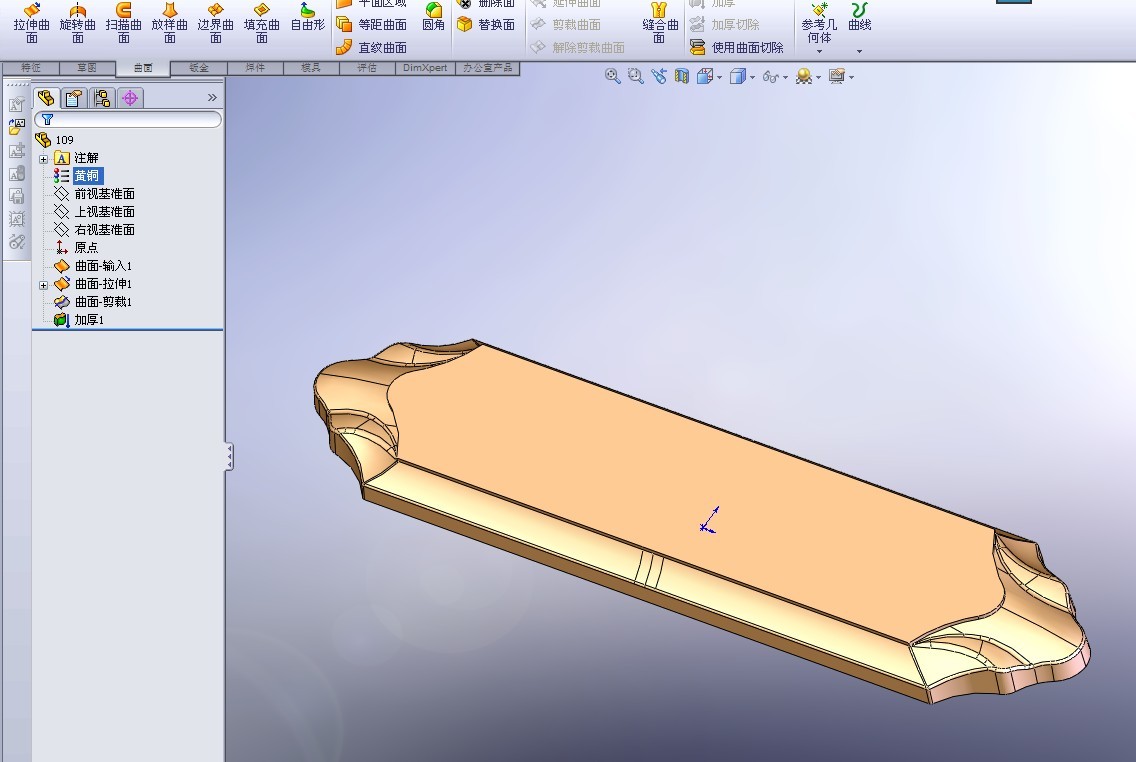Click the Hide/Show Items glasses icon
This screenshot has width=1136, height=762.
click(770, 77)
